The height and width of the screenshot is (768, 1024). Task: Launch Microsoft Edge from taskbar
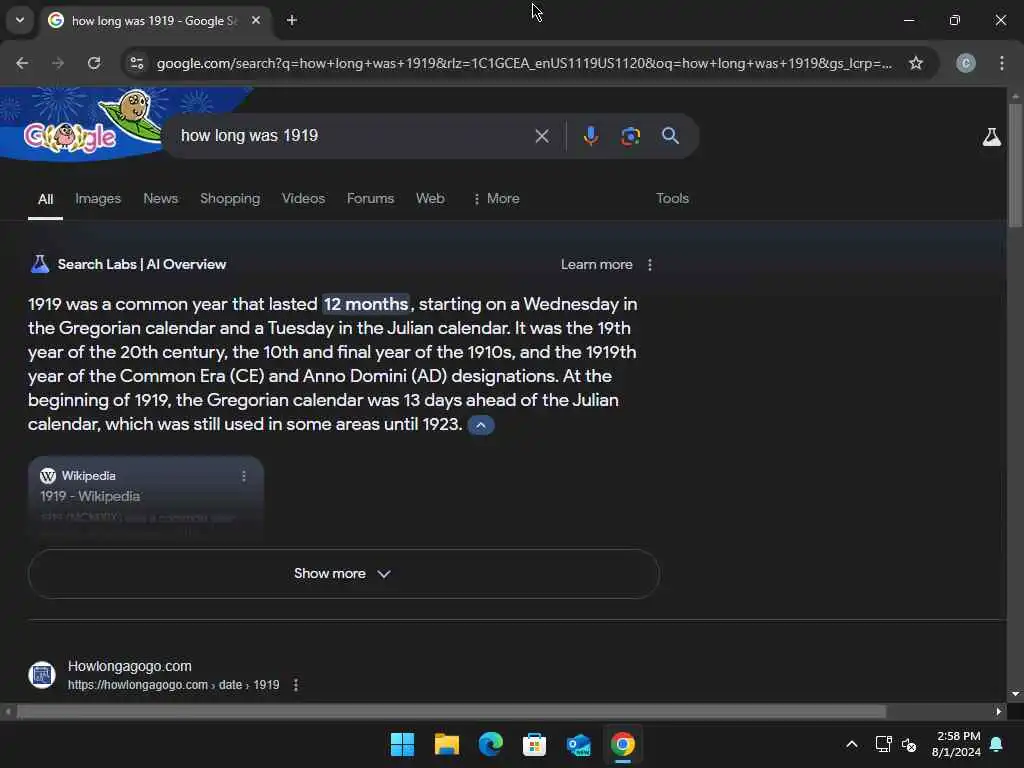pos(490,744)
